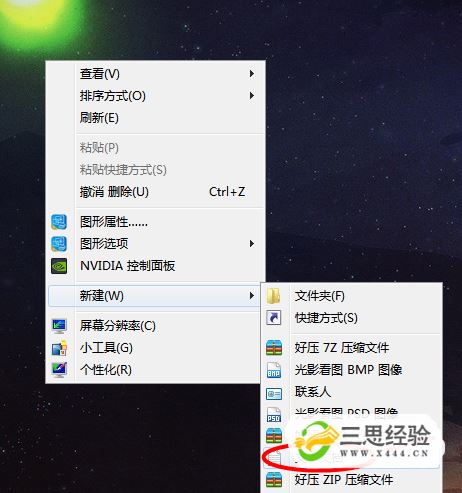Viewport: 462px width, 493px height.
Task: Click the yellow folder icon in submenu
Action: point(274,296)
